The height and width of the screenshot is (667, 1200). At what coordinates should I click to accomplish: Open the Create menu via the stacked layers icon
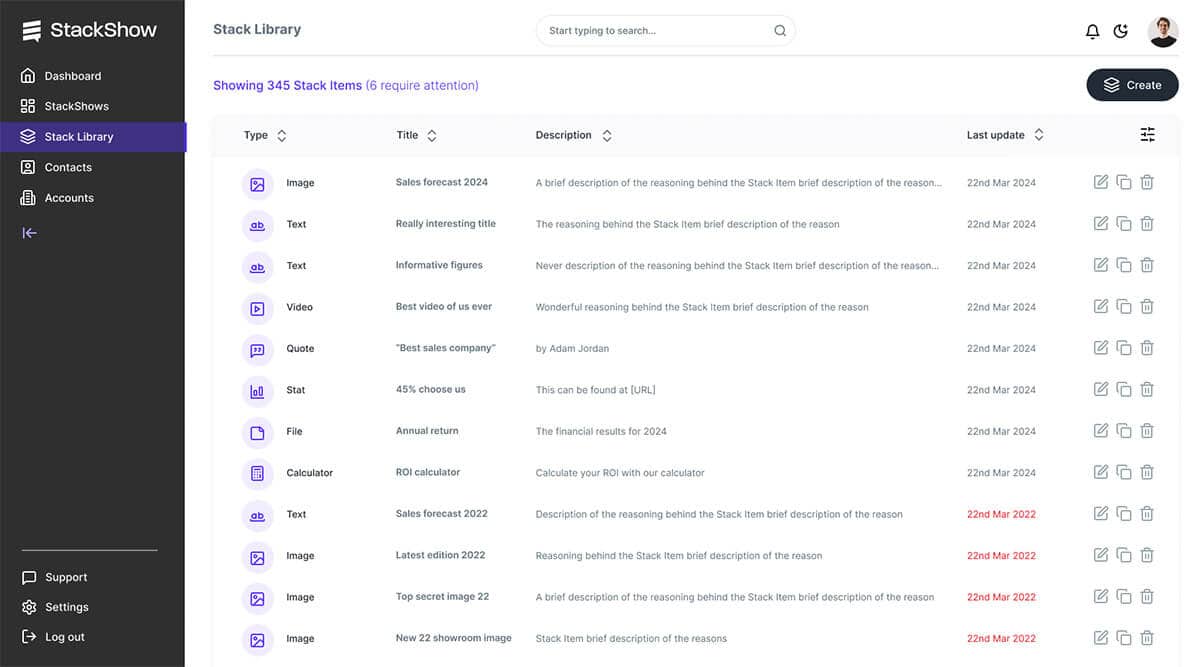coord(1110,85)
